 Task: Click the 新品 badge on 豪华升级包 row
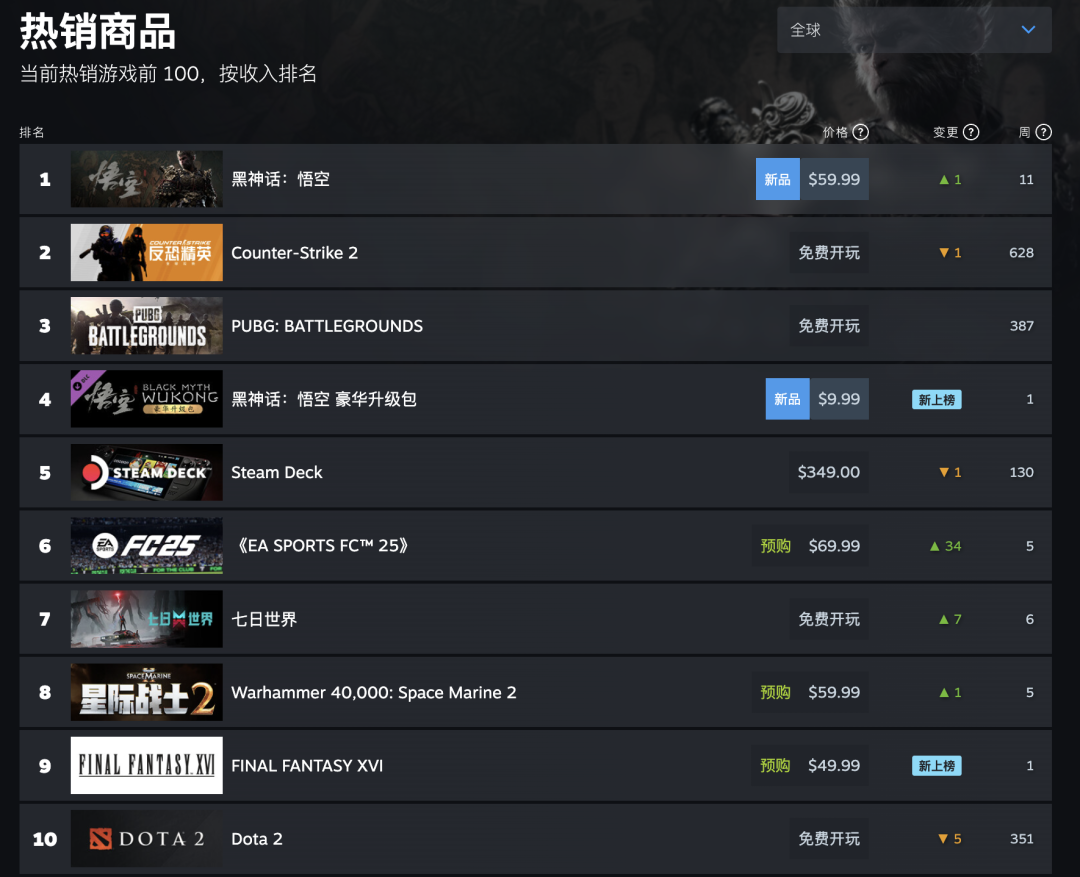(787, 399)
